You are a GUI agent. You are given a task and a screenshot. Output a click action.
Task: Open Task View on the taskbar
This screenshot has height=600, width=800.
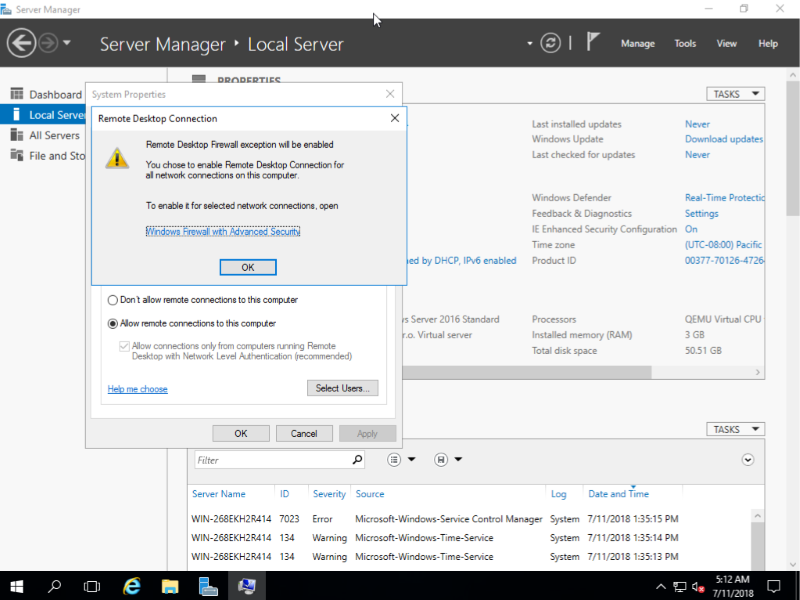(92, 586)
